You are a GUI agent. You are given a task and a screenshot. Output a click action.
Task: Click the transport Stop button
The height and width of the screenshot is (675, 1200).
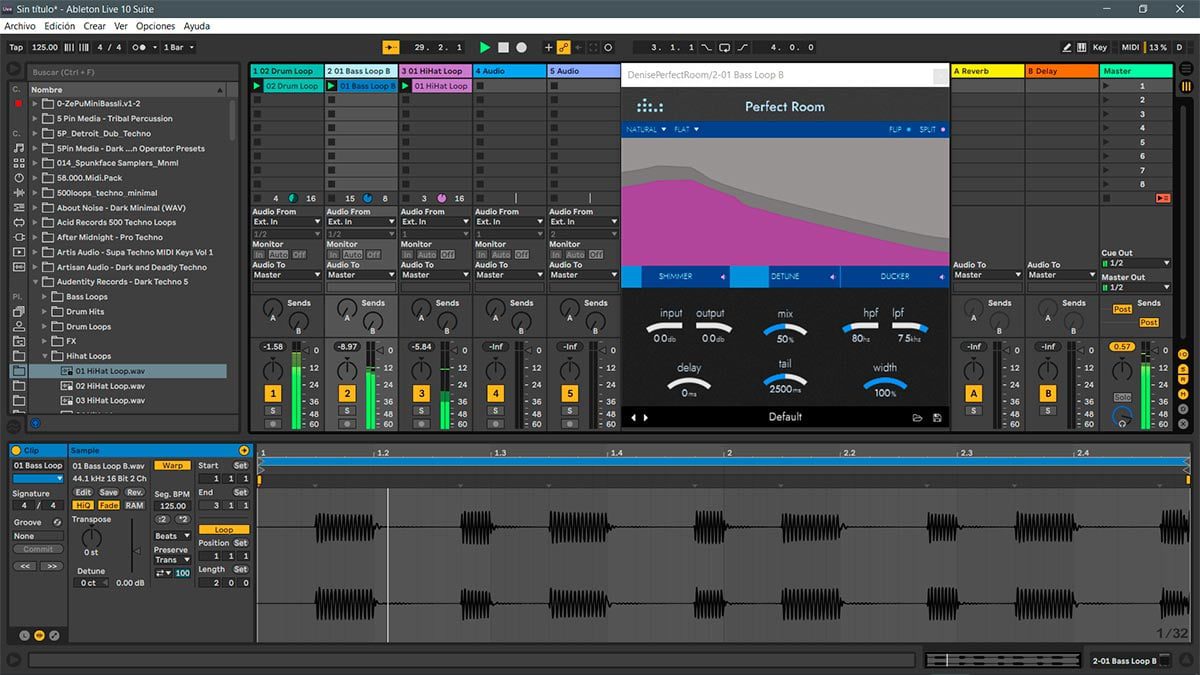coord(503,47)
